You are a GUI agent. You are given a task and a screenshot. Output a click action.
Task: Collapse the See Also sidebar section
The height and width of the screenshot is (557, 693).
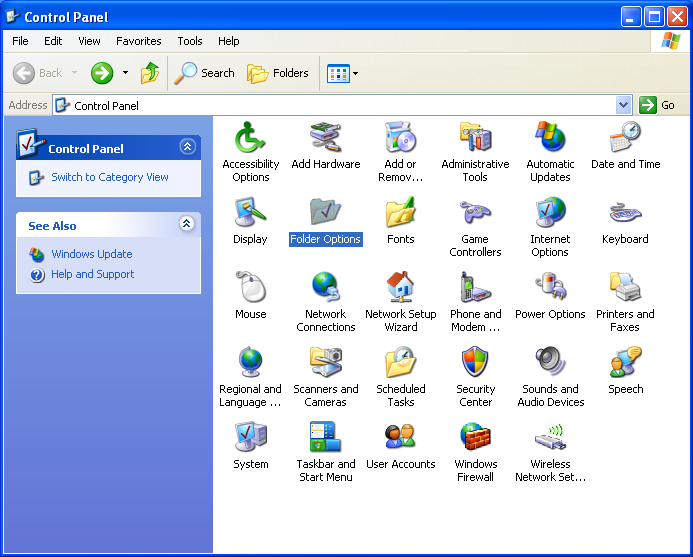tap(187, 224)
